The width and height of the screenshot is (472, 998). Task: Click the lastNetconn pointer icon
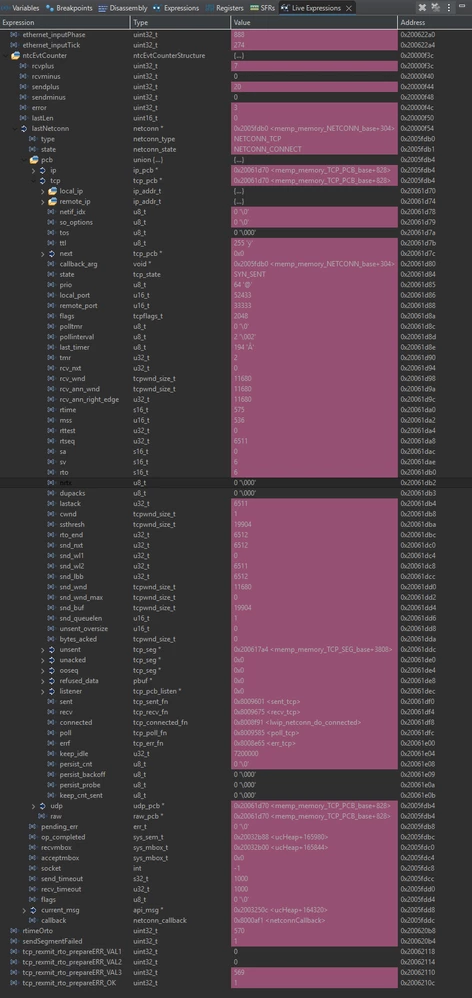pos(25,128)
